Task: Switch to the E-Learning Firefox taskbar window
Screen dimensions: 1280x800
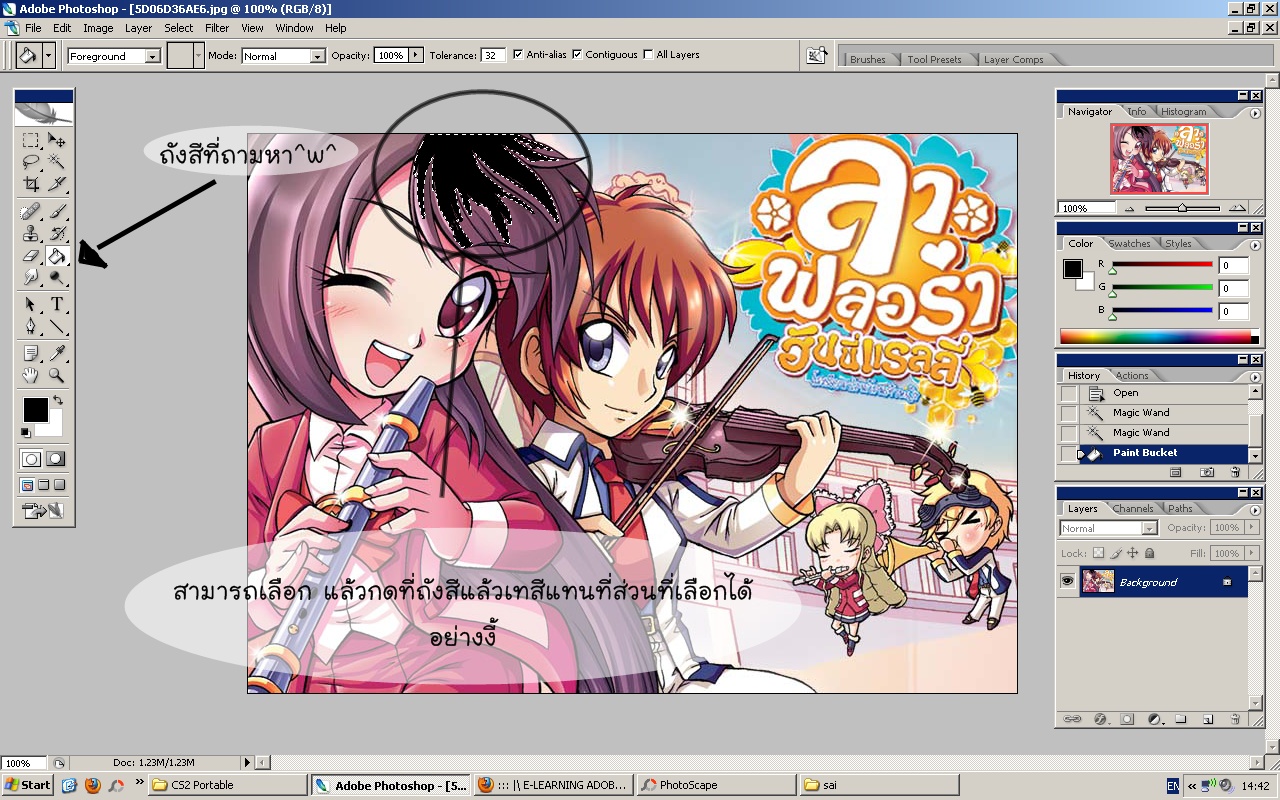Action: click(x=553, y=785)
